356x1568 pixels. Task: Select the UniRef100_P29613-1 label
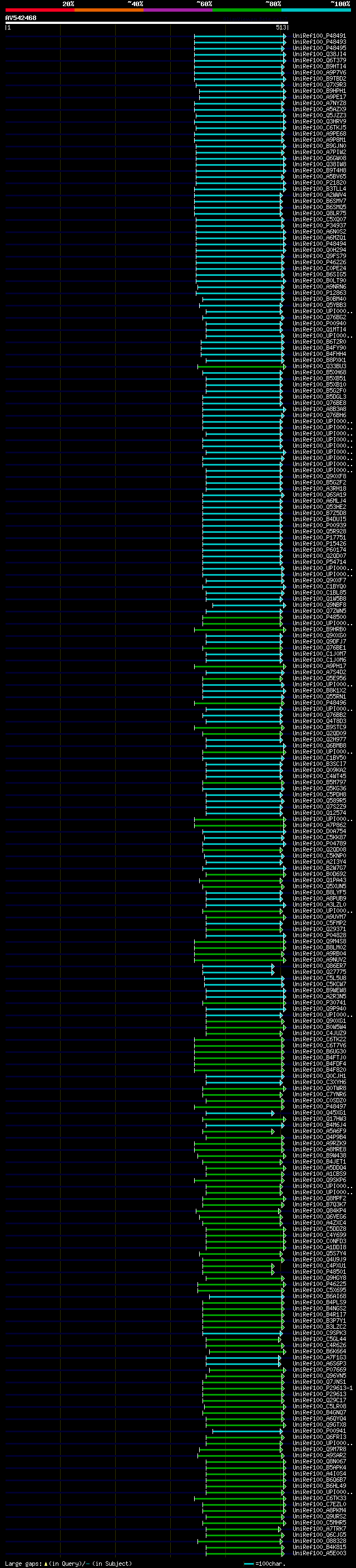tap(323, 1388)
